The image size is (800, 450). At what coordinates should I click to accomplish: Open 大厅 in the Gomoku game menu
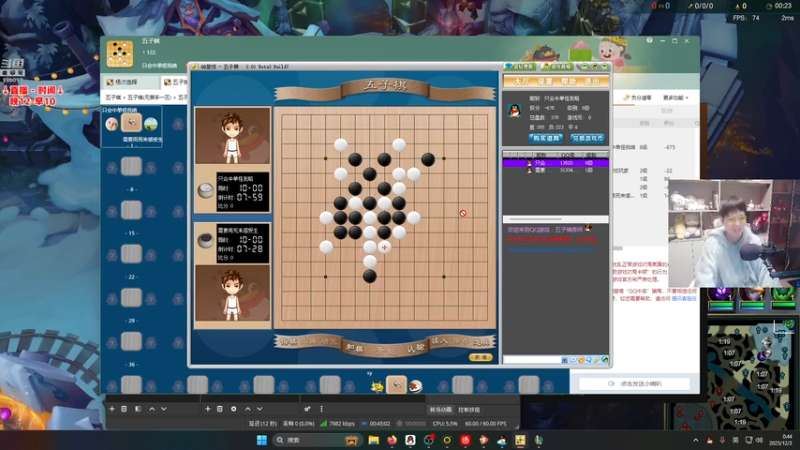pyautogui.click(x=521, y=81)
